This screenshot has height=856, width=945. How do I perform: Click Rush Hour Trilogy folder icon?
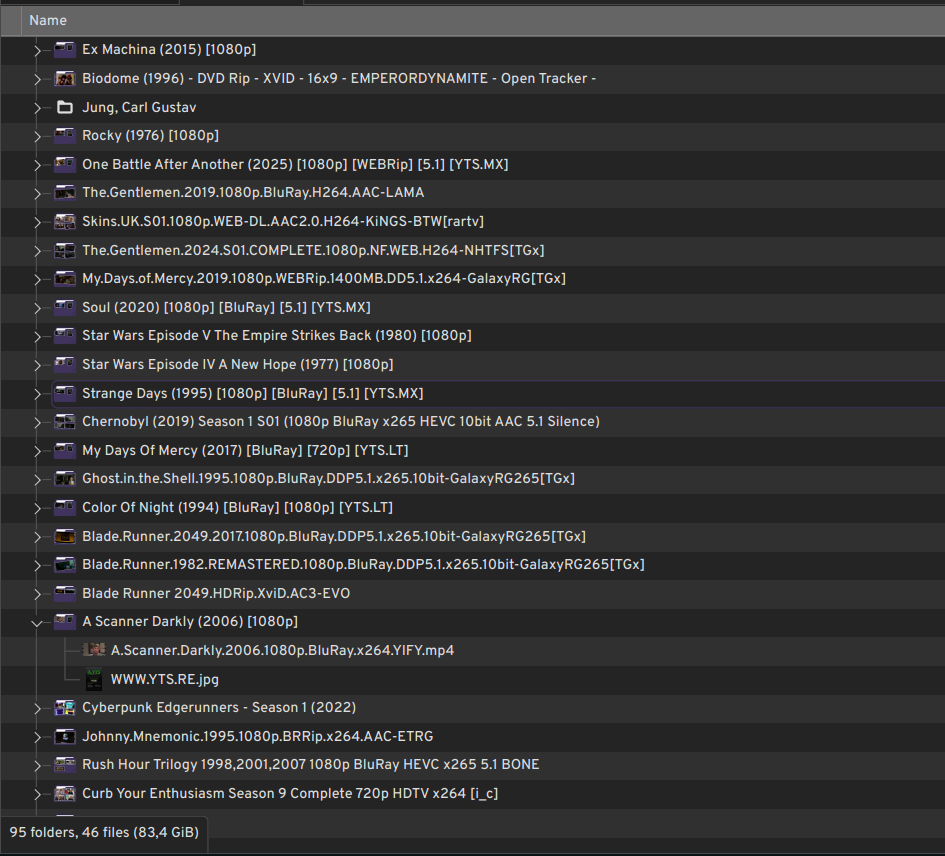[64, 764]
